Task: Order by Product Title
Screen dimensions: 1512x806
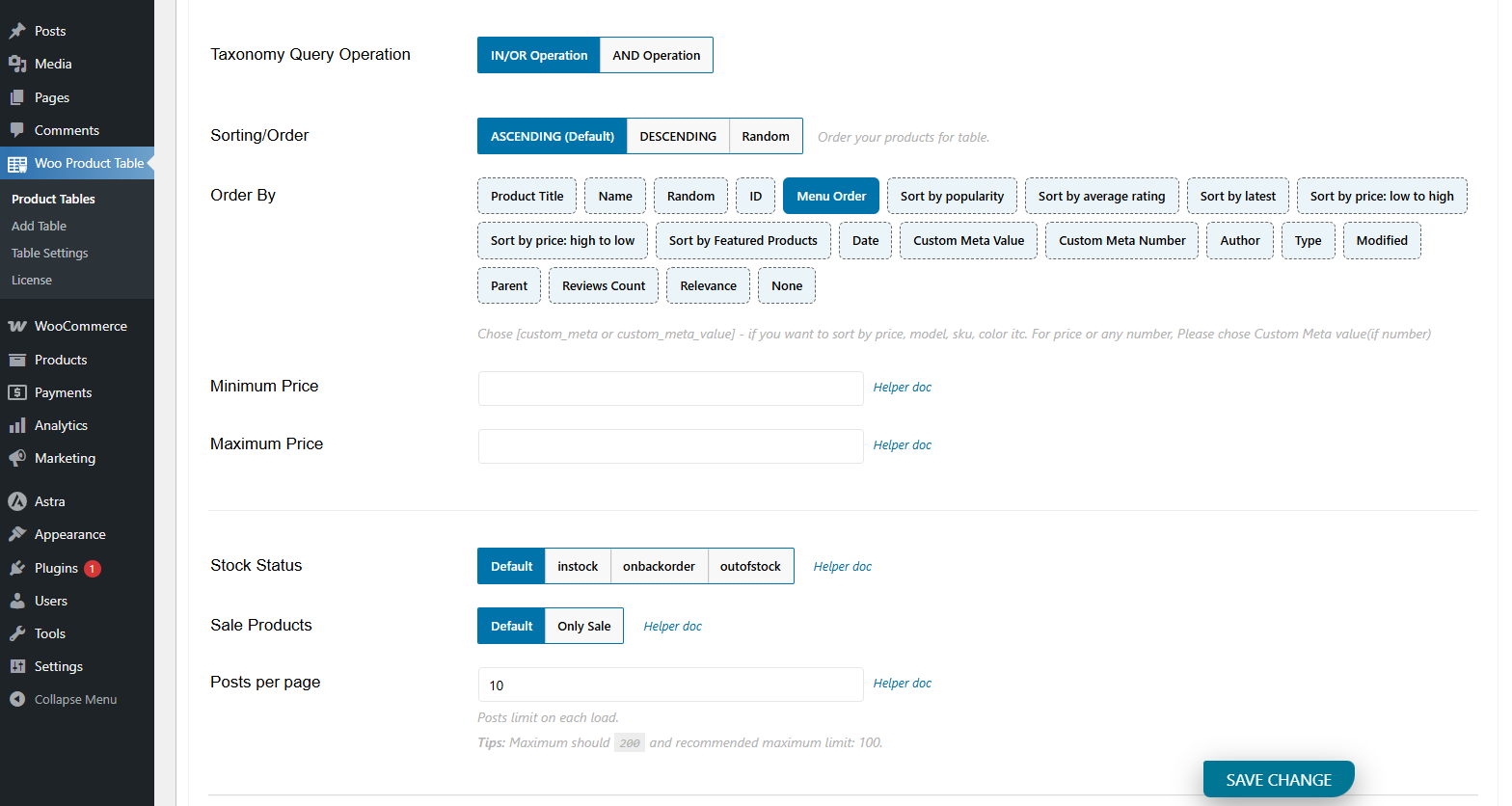Action: [527, 196]
